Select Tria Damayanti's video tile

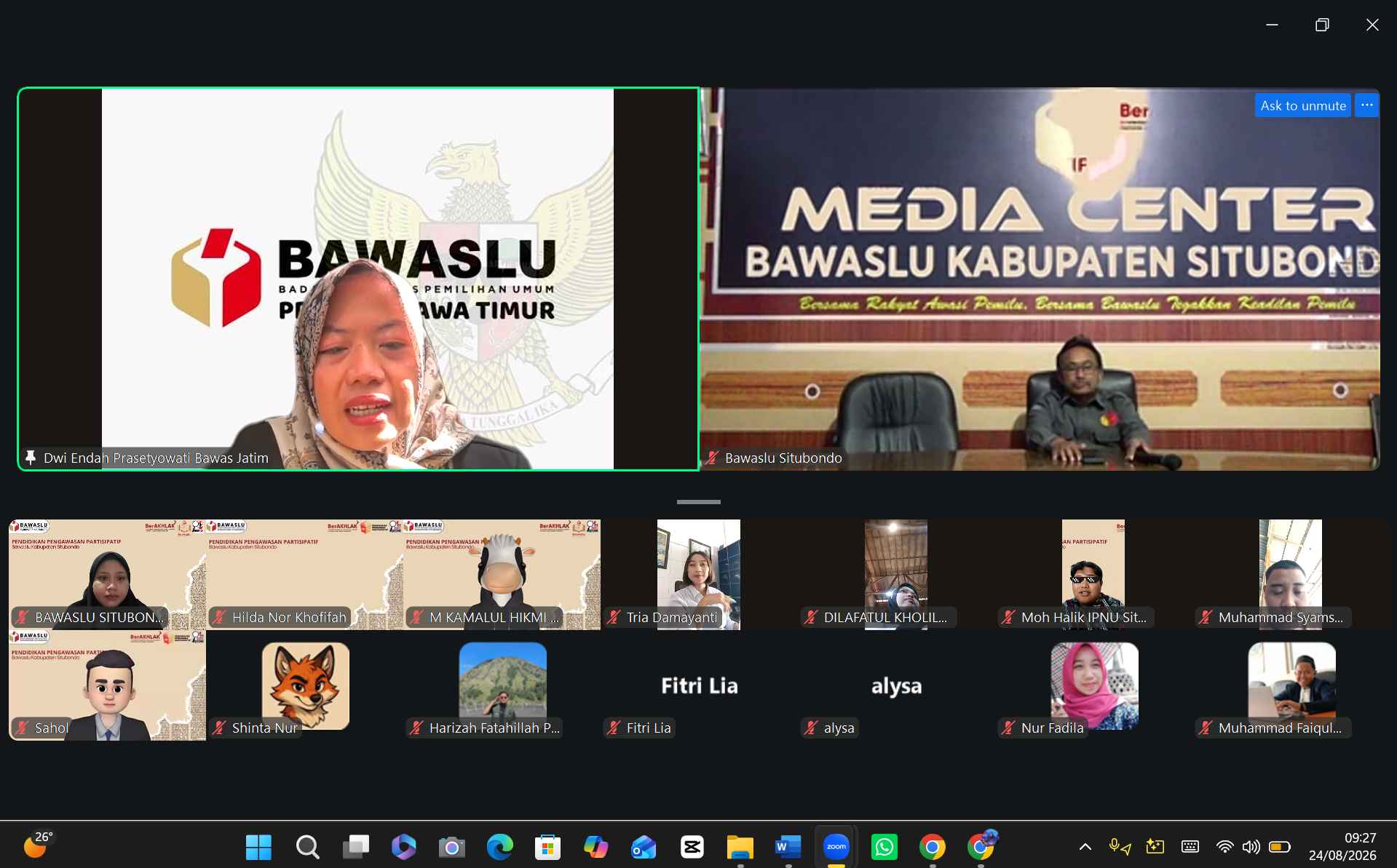[699, 574]
